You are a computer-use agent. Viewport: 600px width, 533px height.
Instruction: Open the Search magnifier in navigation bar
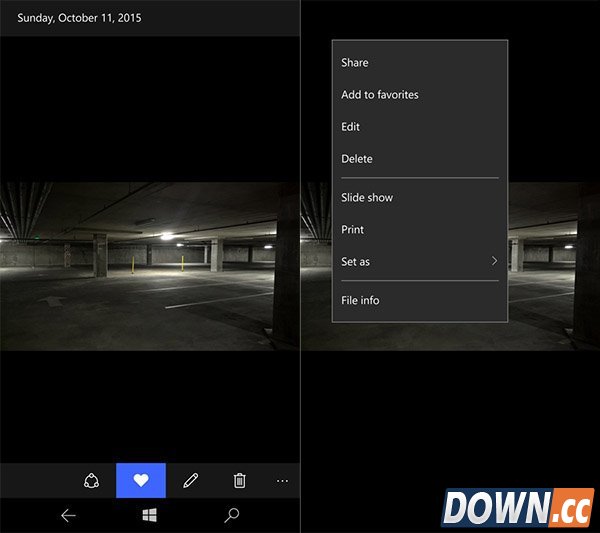pos(232,516)
